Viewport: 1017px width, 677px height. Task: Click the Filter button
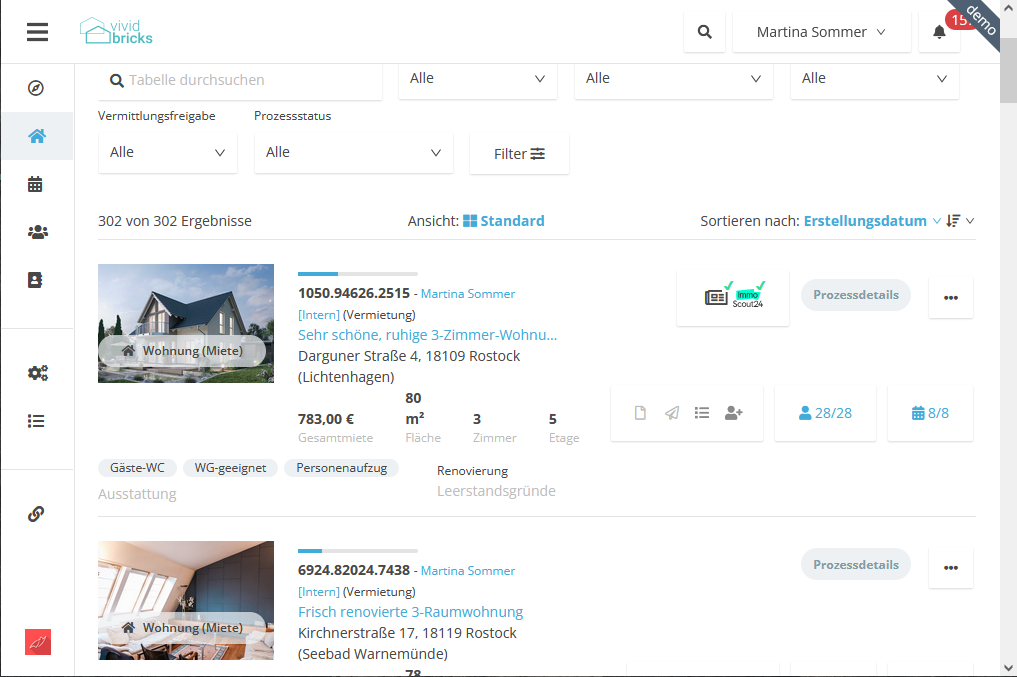(519, 154)
